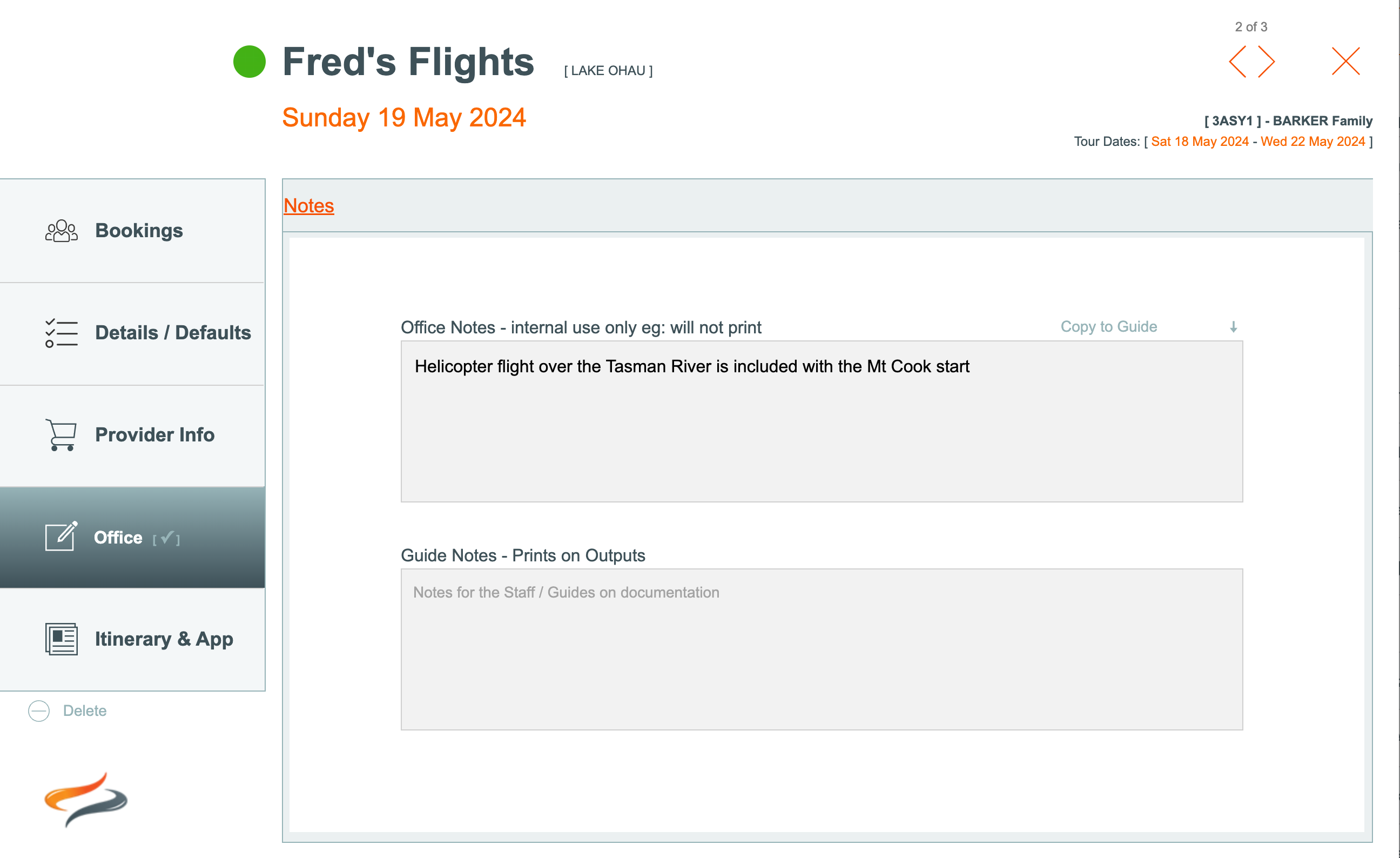Click the Copy to Guide down arrow
This screenshot has height=858, width=1400.
[1234, 327]
